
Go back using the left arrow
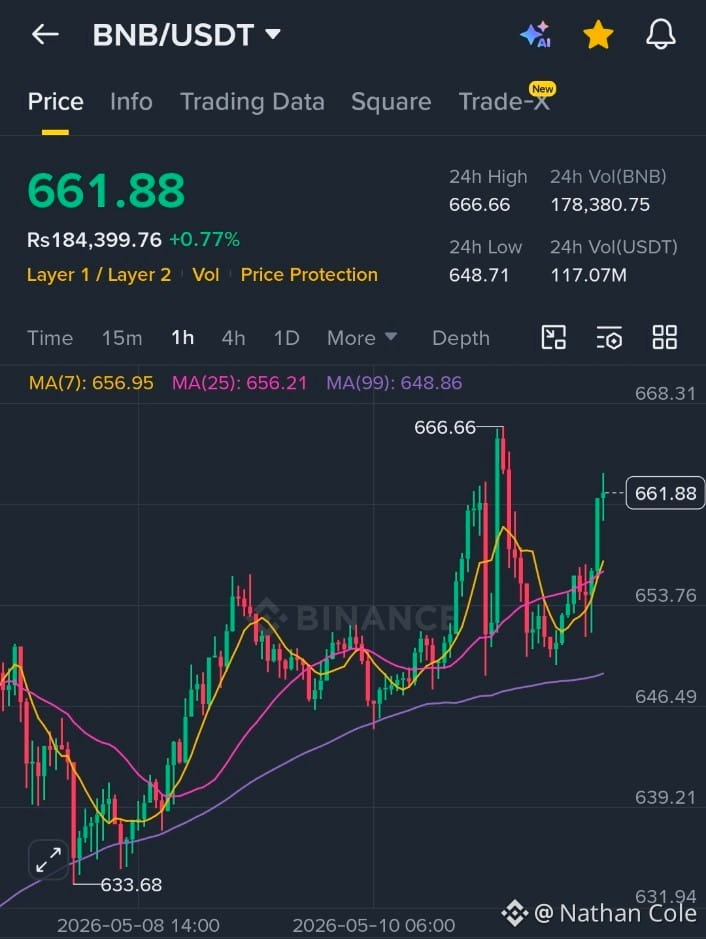click(45, 35)
